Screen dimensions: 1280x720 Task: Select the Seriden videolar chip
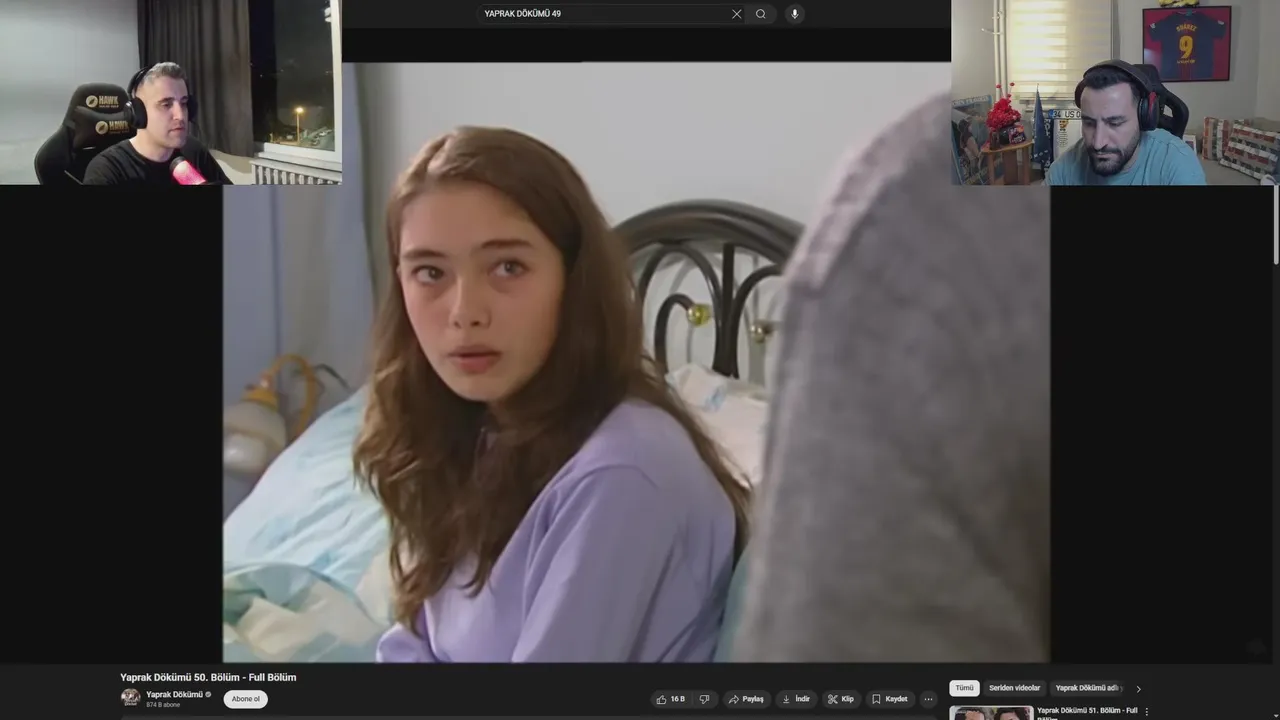pos(1014,688)
